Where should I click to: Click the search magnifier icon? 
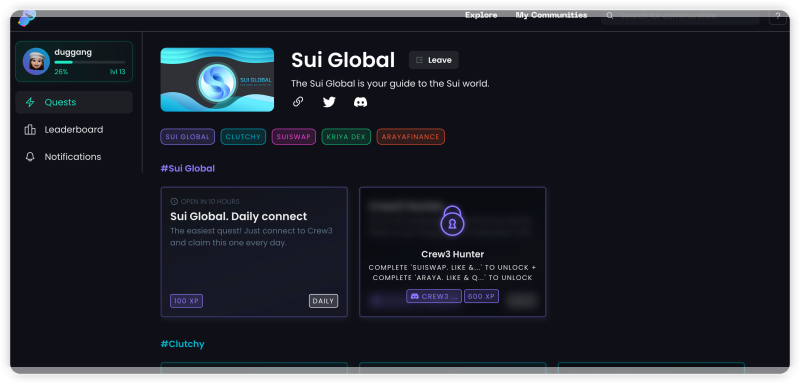tap(610, 16)
